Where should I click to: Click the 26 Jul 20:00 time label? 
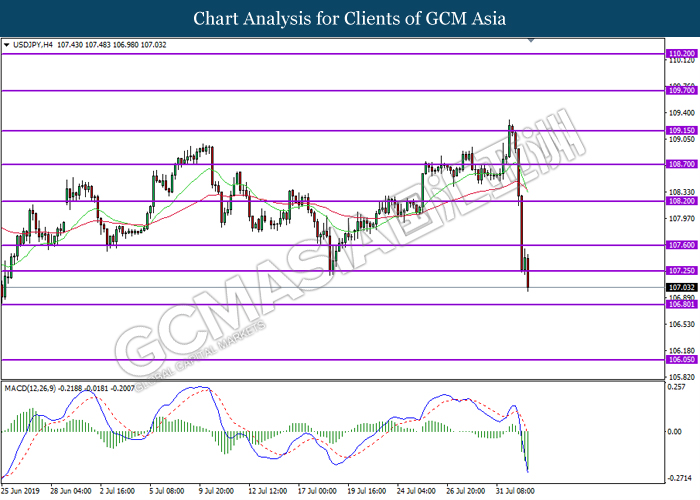coord(466,491)
